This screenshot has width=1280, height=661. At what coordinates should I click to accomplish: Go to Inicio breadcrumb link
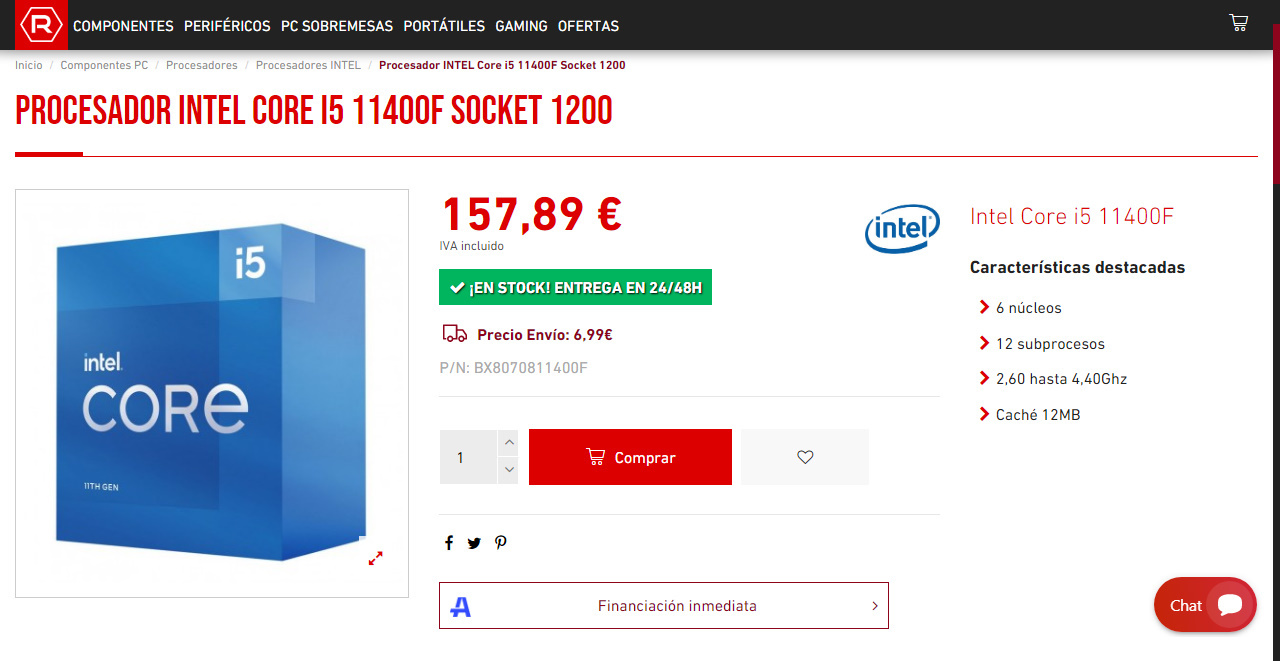click(x=29, y=65)
